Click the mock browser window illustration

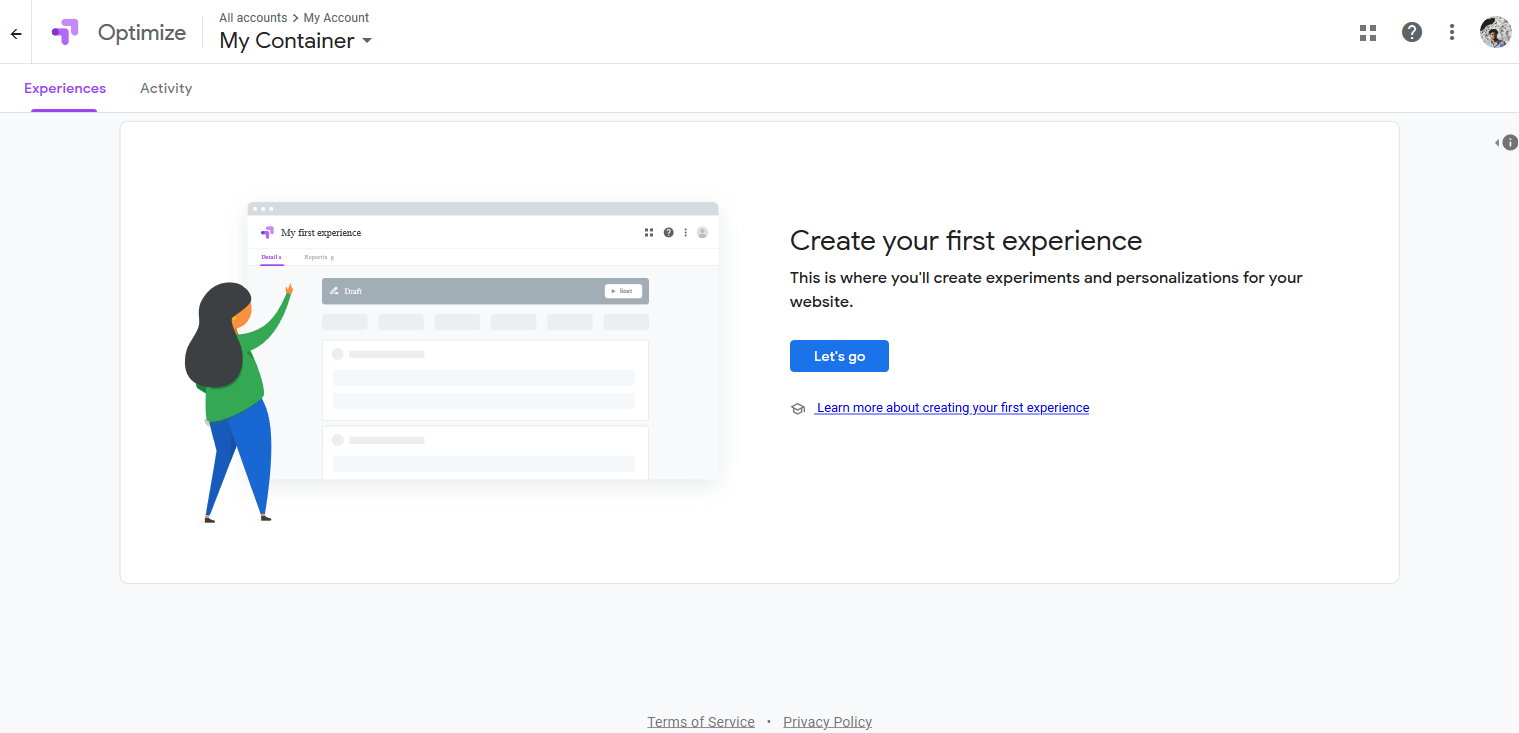click(482, 340)
